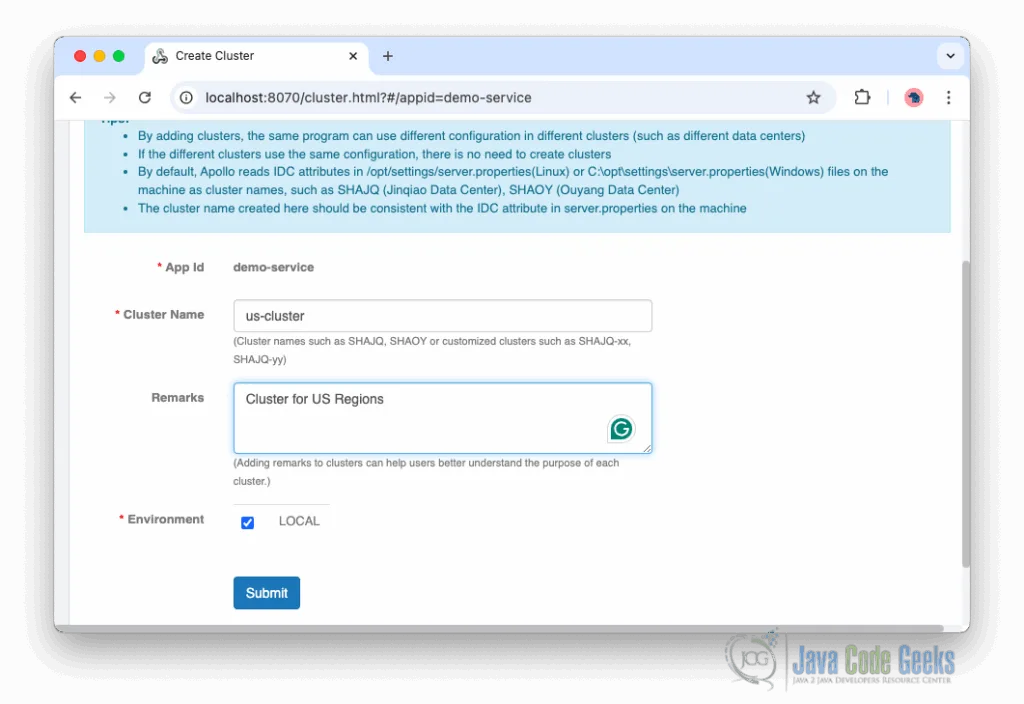Click the demo-service App Id value
The width and height of the screenshot is (1024, 704).
(274, 267)
